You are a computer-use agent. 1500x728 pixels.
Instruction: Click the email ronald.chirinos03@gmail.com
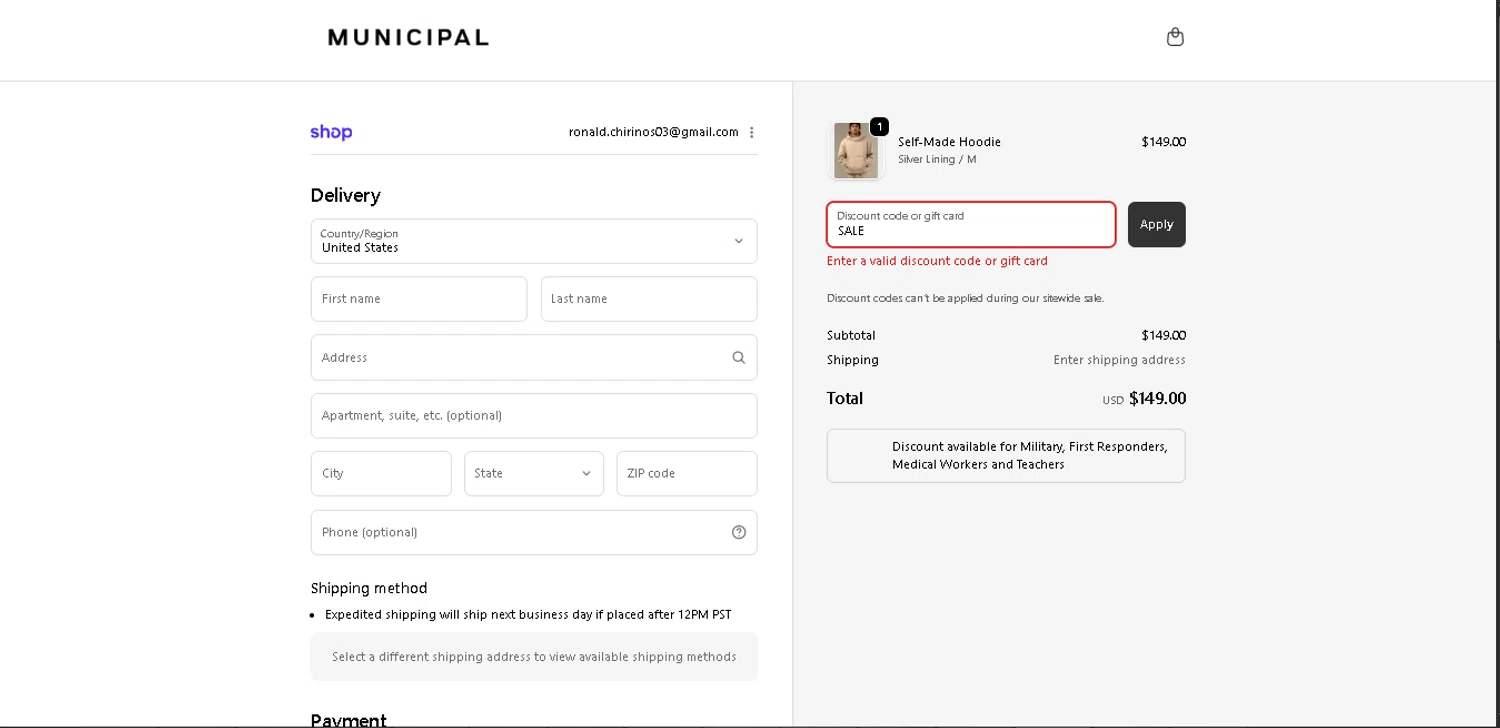pyautogui.click(x=654, y=132)
